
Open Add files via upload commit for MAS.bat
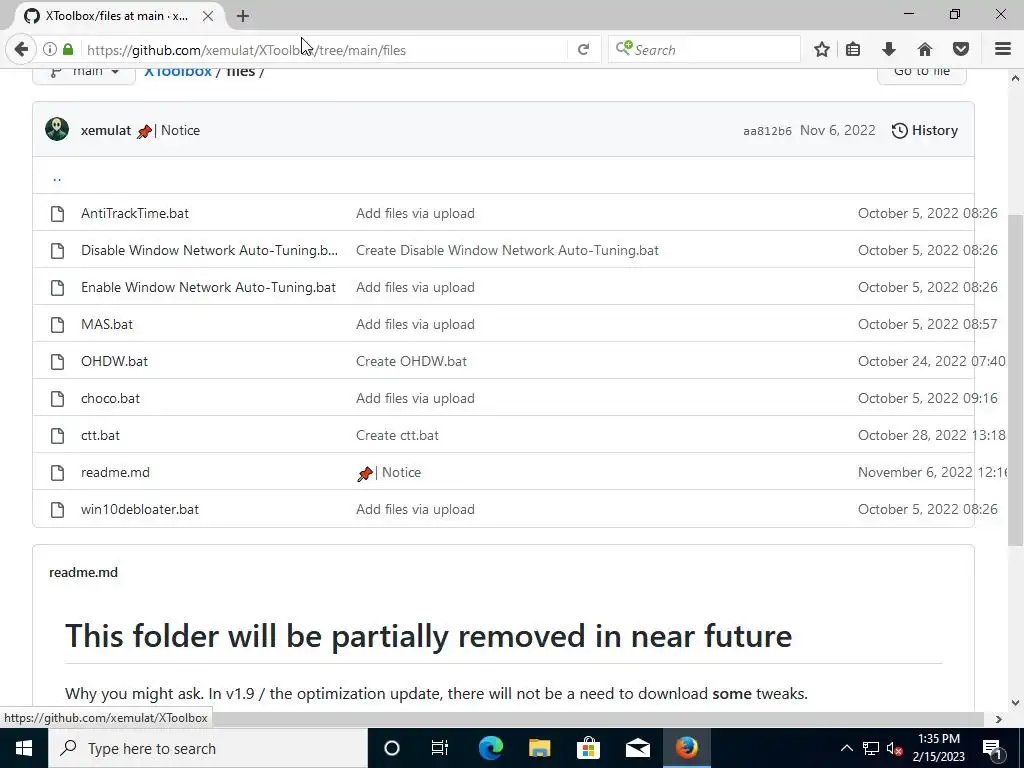click(x=415, y=324)
